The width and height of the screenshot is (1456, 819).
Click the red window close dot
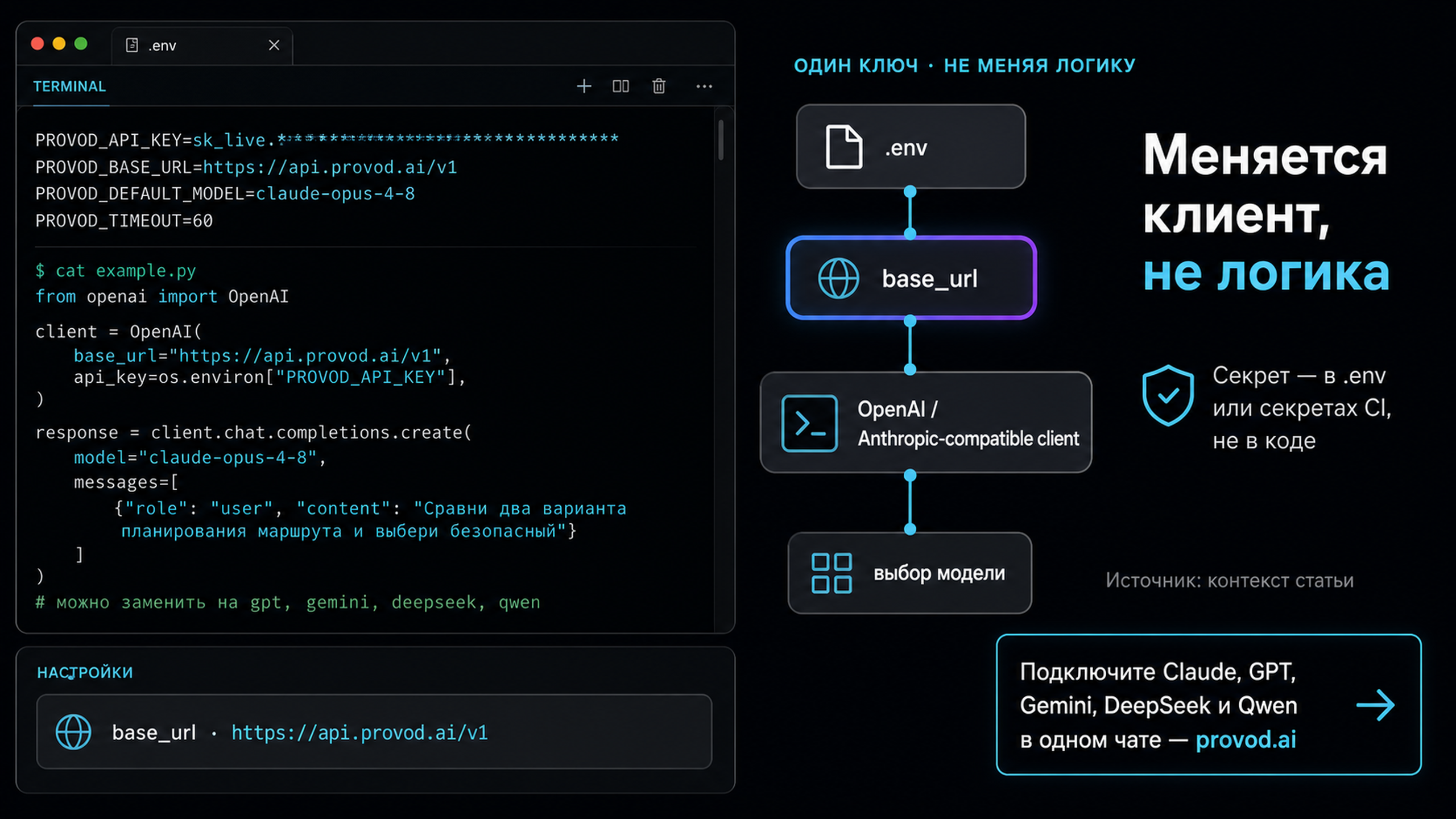pyautogui.click(x=38, y=44)
